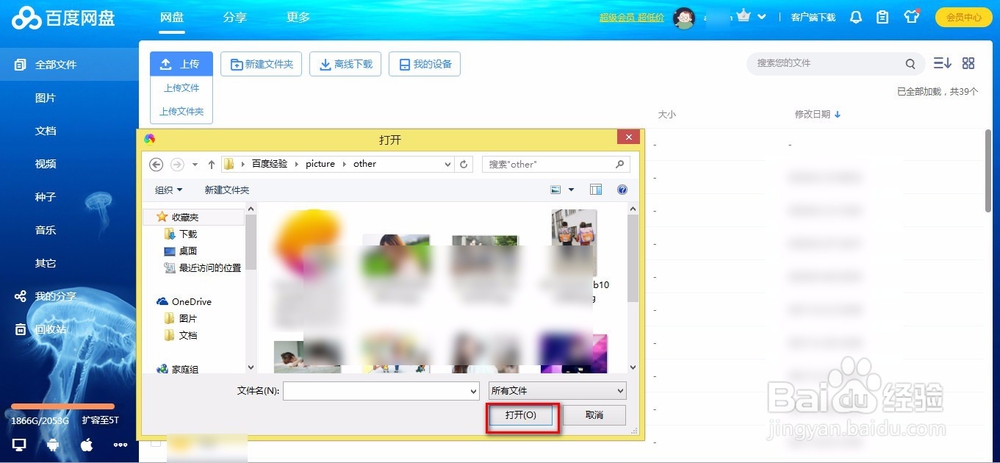This screenshot has width=1000, height=463.
Task: Click 新建文件夹 in the open dialog
Action: 227,190
